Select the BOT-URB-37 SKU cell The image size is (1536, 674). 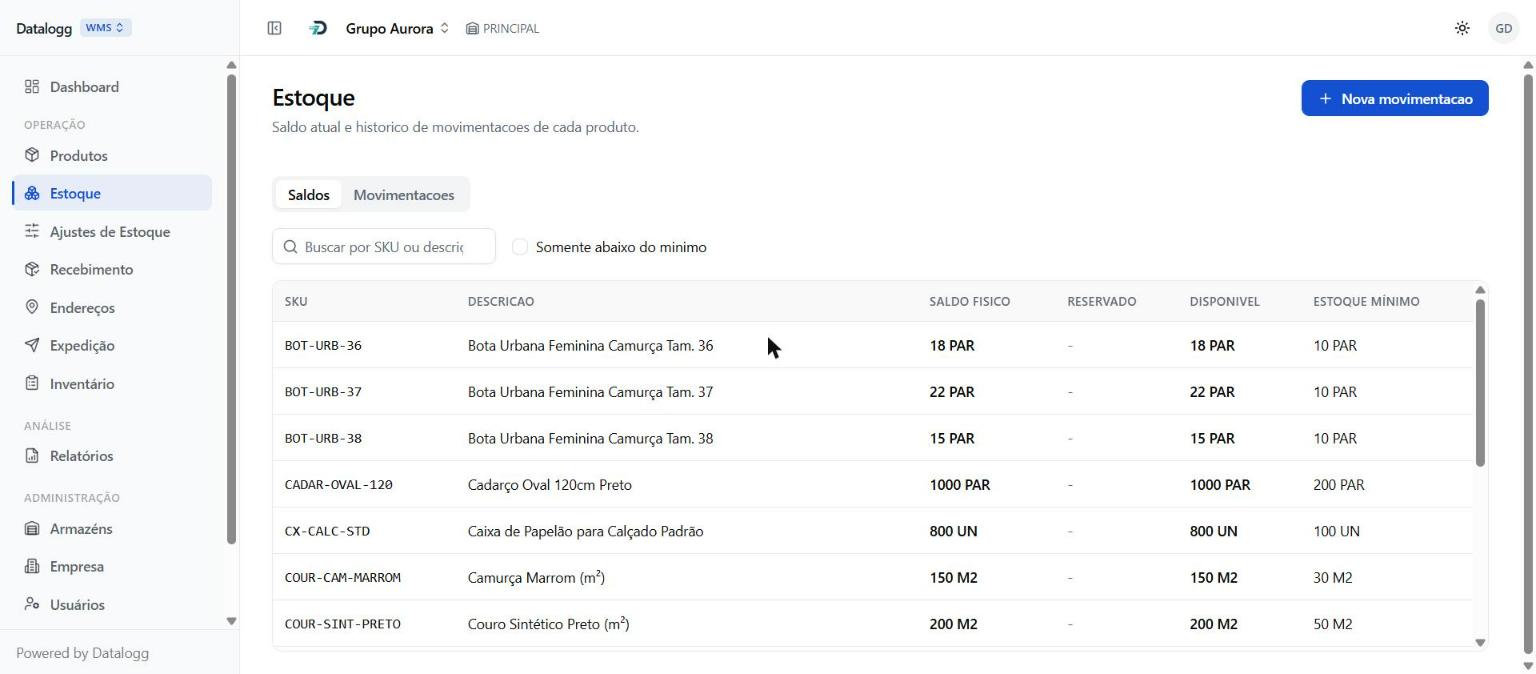point(323,392)
